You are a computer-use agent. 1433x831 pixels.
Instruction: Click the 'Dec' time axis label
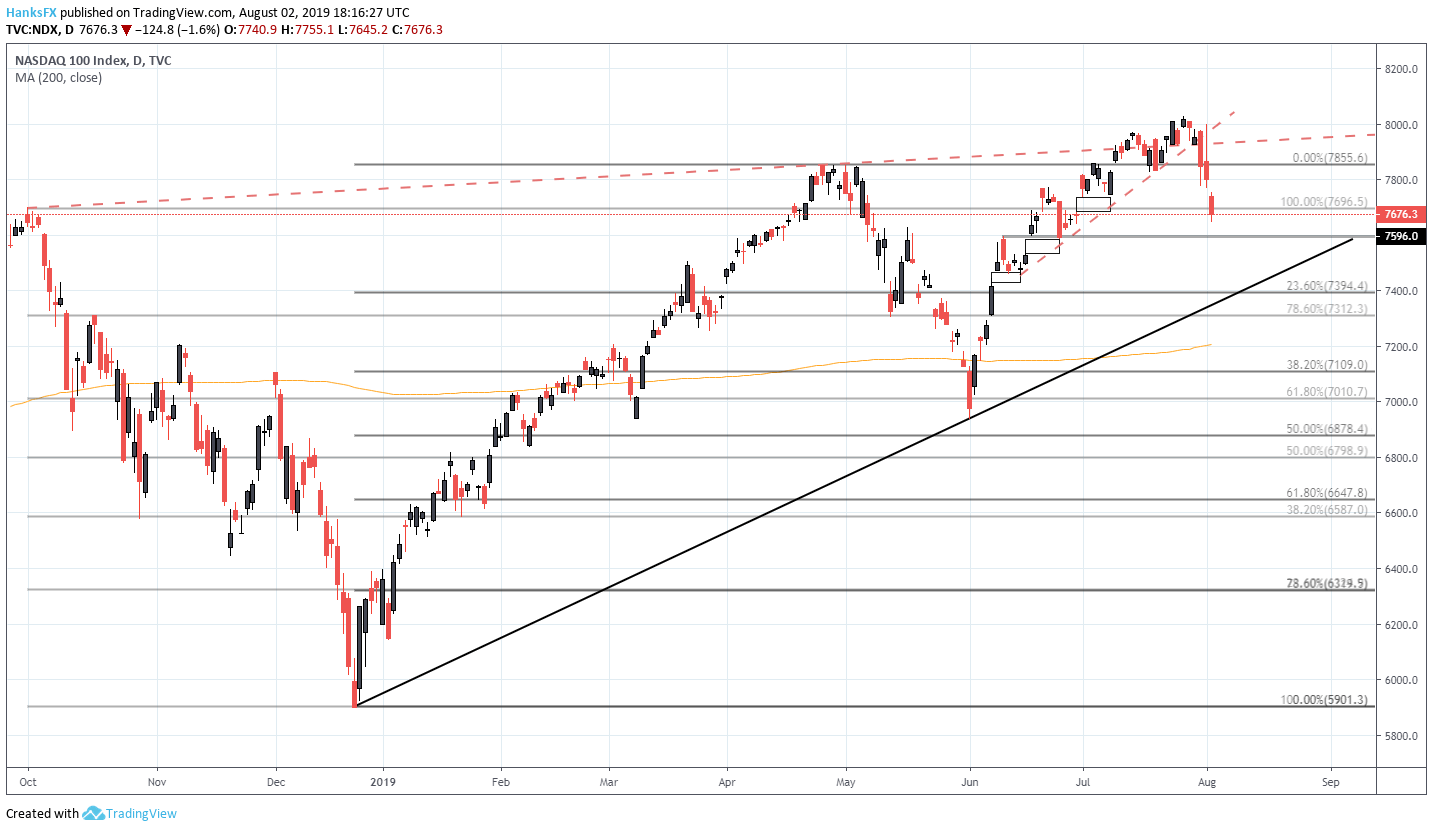[277, 782]
